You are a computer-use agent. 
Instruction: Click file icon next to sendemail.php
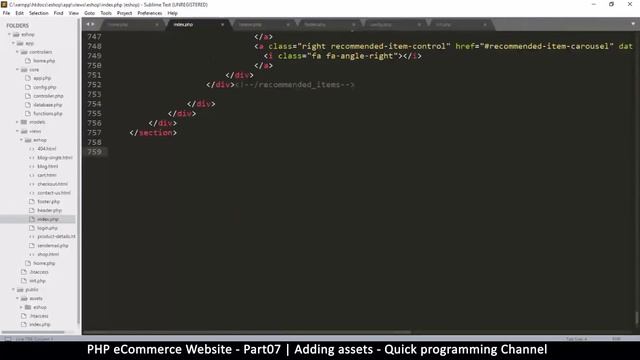32,246
